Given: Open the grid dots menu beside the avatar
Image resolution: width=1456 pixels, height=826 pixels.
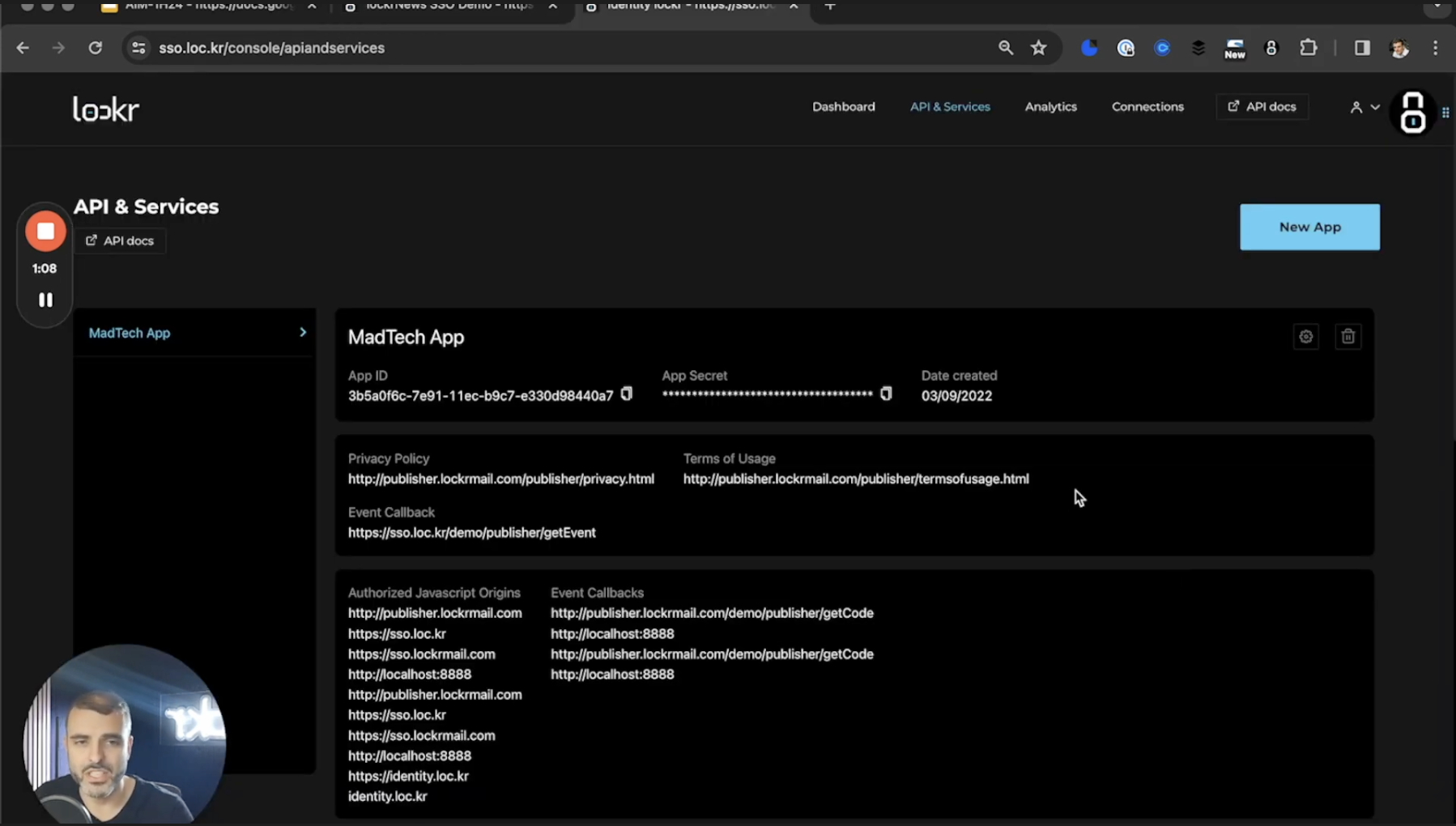Looking at the screenshot, I should click(x=1445, y=113).
